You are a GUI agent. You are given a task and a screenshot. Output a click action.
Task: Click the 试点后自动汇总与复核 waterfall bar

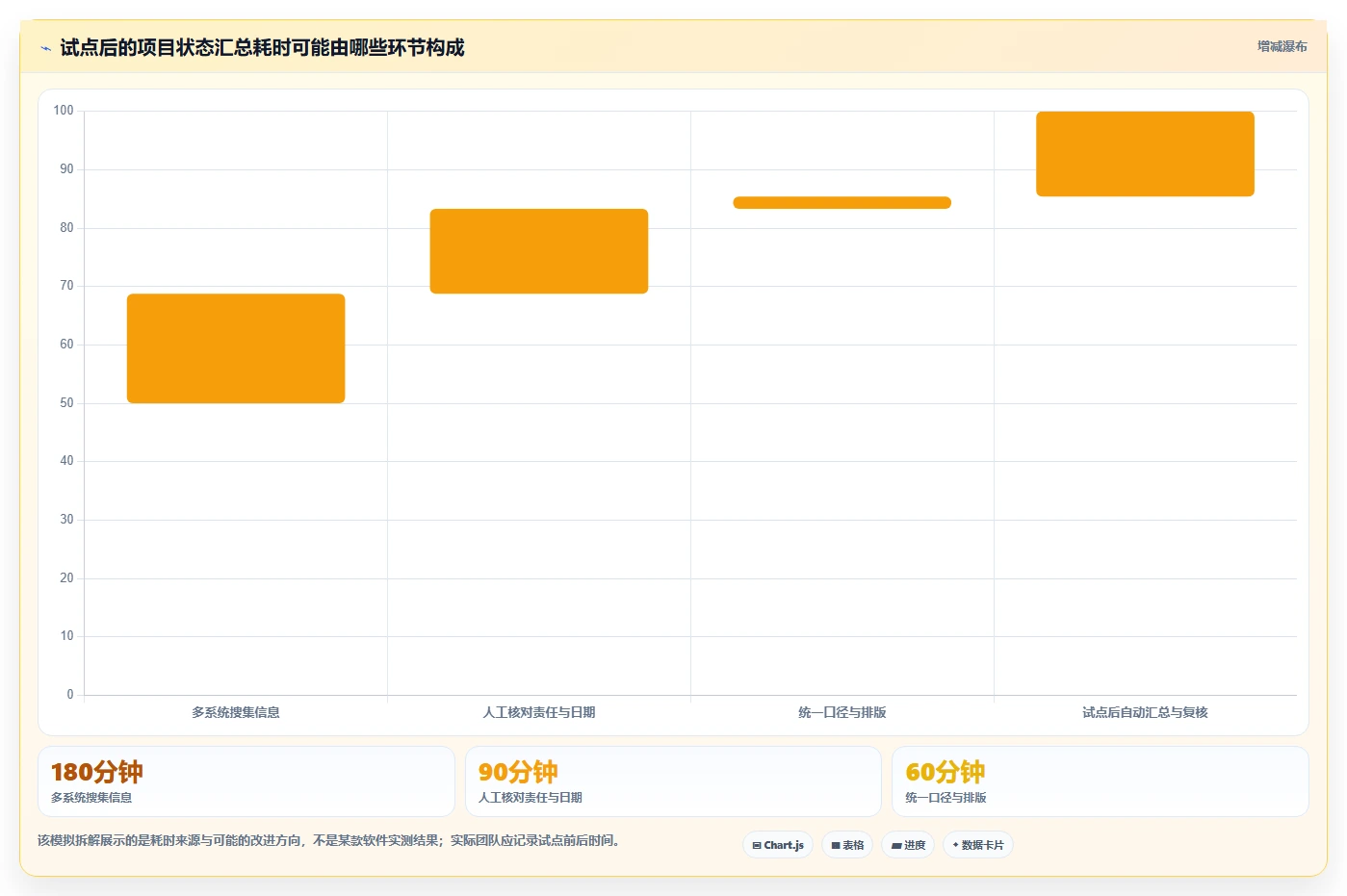click(x=1145, y=154)
